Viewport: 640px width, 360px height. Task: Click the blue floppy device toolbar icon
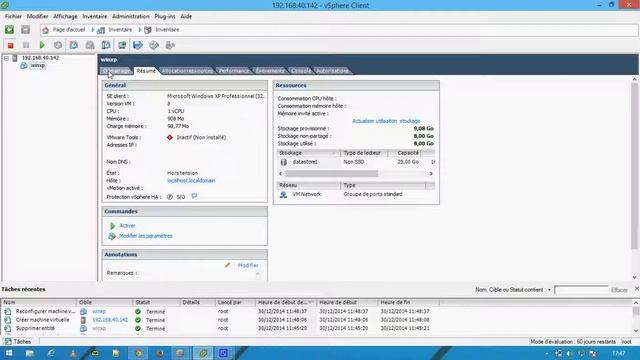pos(138,45)
